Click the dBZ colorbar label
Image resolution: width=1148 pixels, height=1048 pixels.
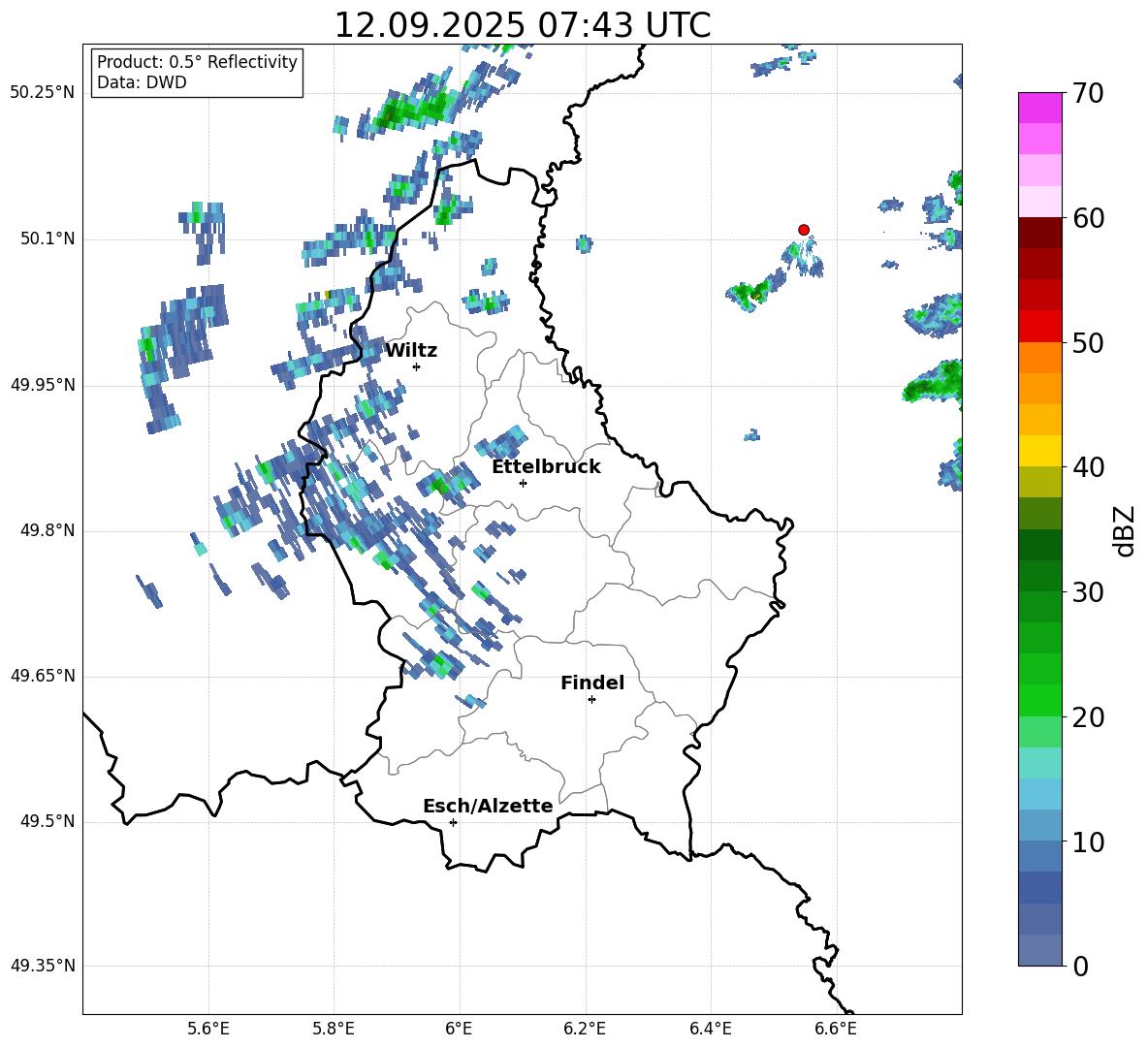(1124, 530)
